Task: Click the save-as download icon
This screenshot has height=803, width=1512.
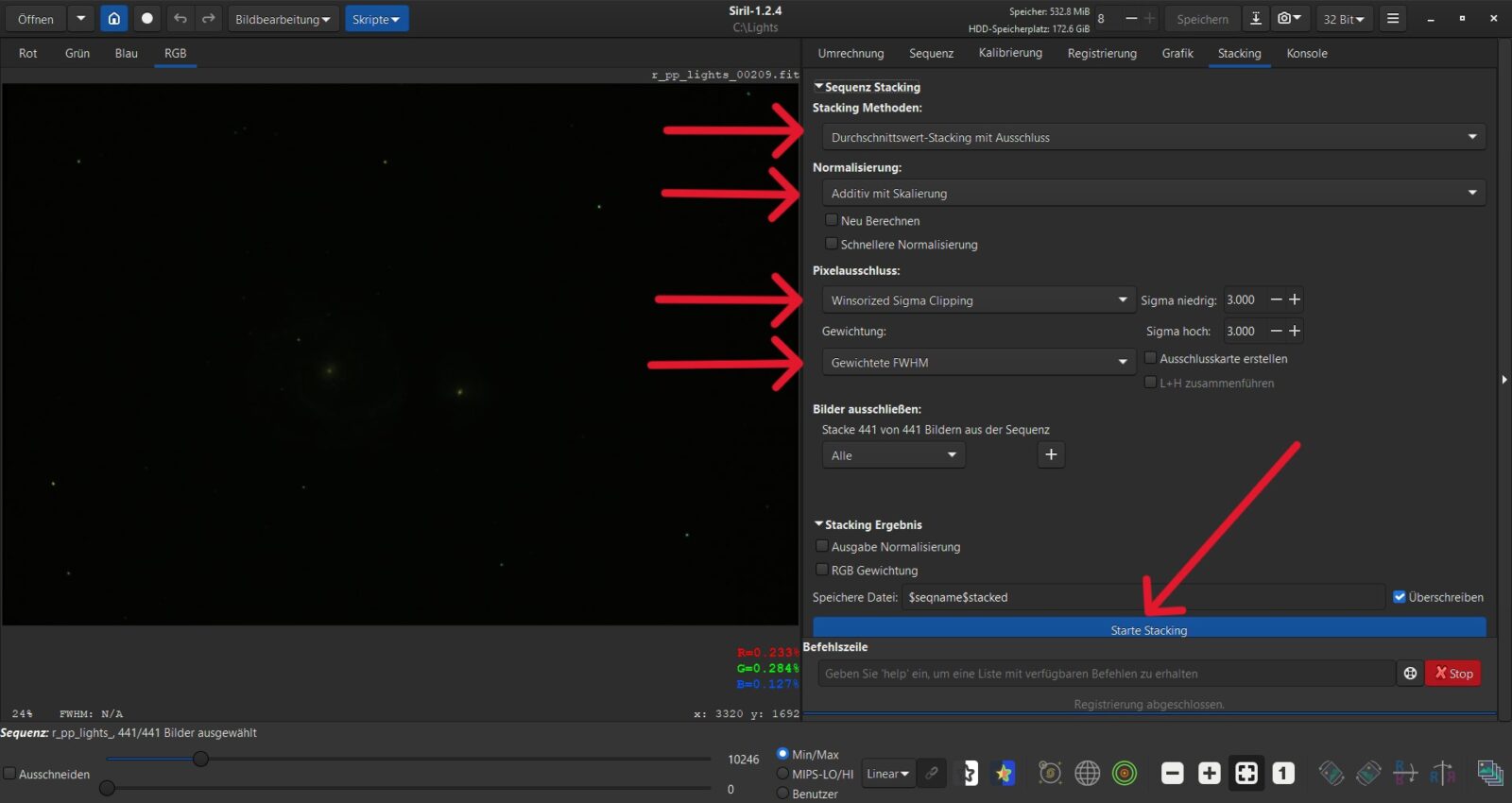Action: click(x=1256, y=19)
